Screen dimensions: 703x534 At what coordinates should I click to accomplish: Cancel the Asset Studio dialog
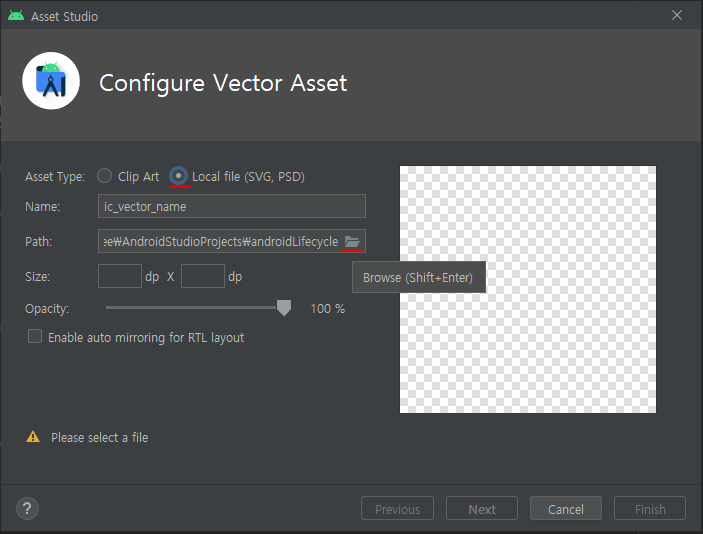tap(566, 508)
